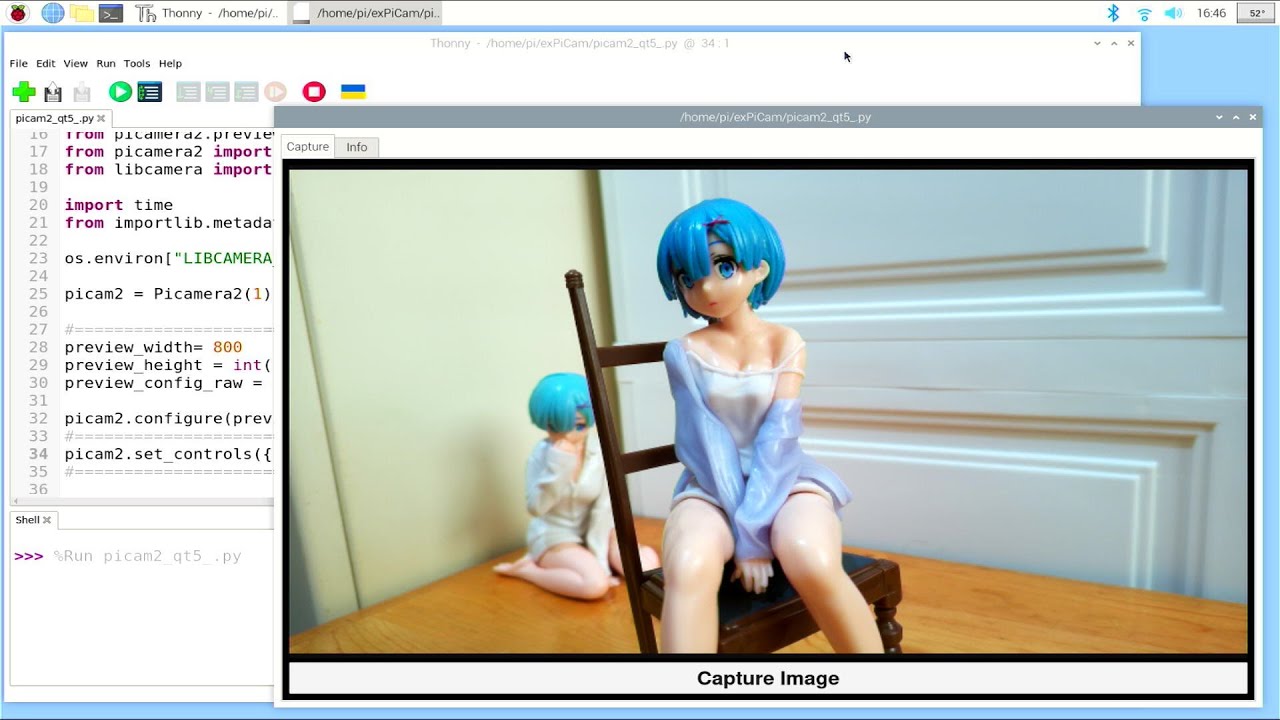Close the Thonny window
Viewport: 1280px width, 720px height.
click(1131, 43)
